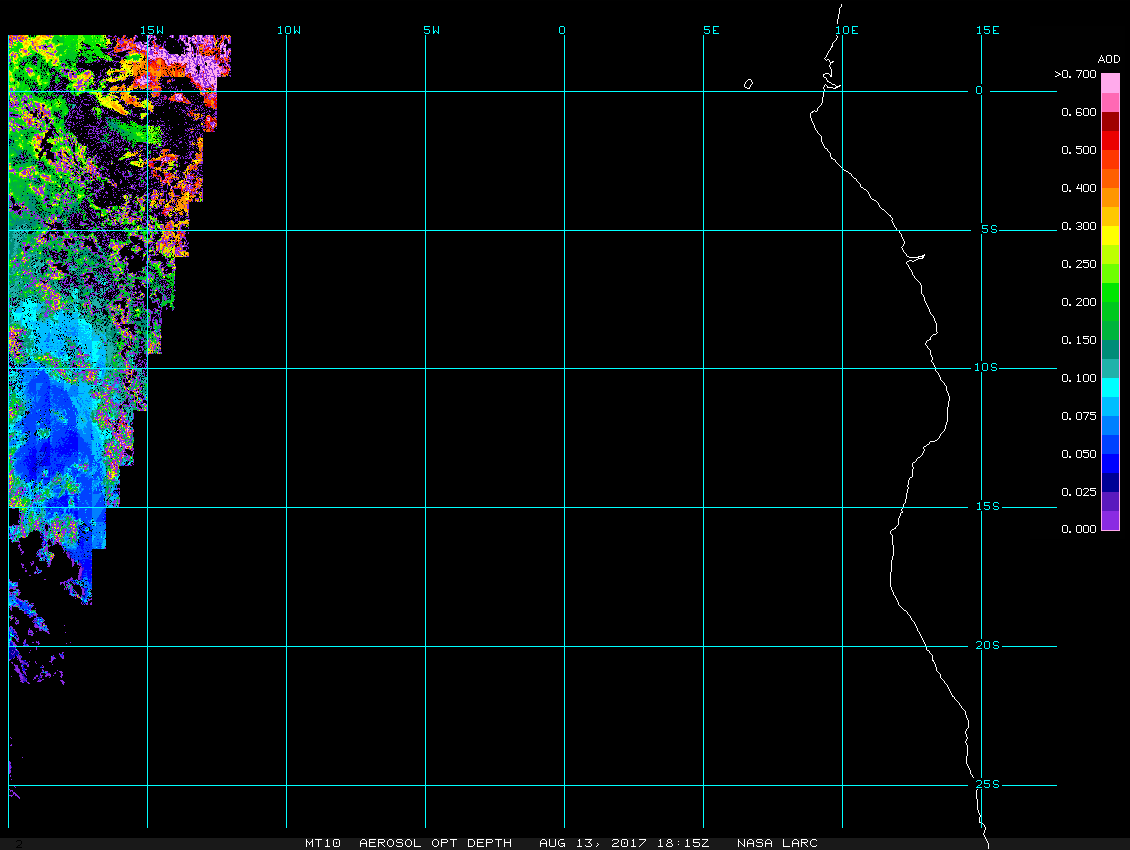This screenshot has height=850, width=1130.
Task: Click the 0.200 colorbar value
Action: click(1079, 302)
